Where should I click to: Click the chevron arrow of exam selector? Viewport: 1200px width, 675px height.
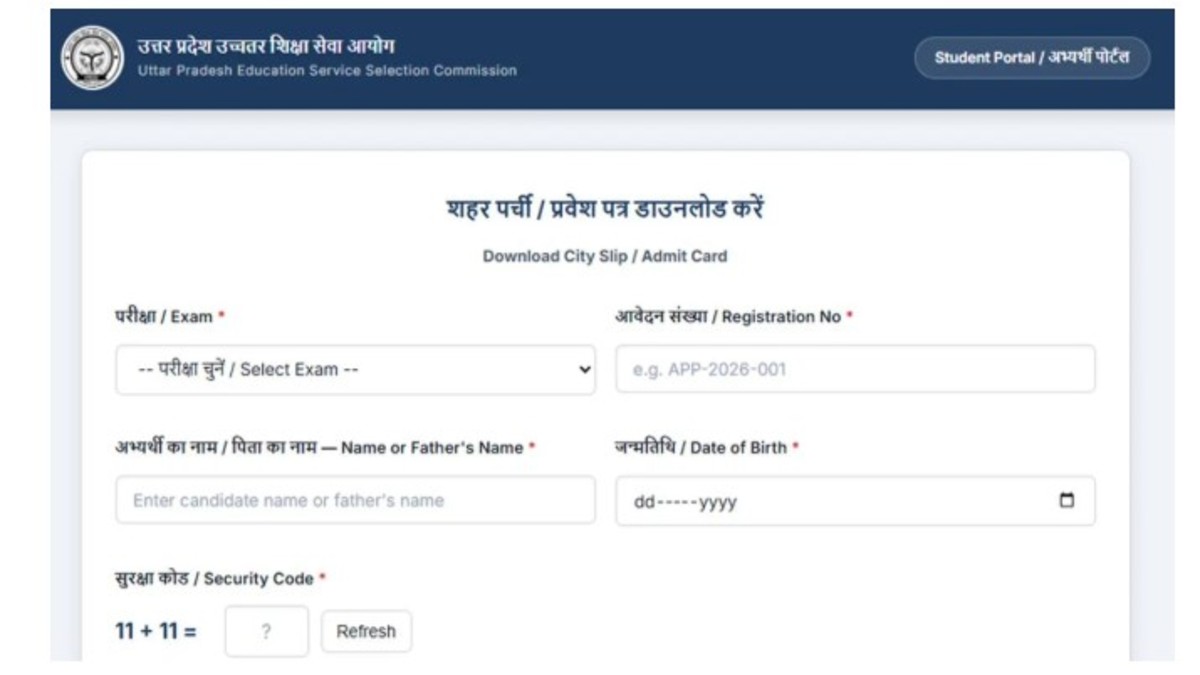tap(585, 370)
